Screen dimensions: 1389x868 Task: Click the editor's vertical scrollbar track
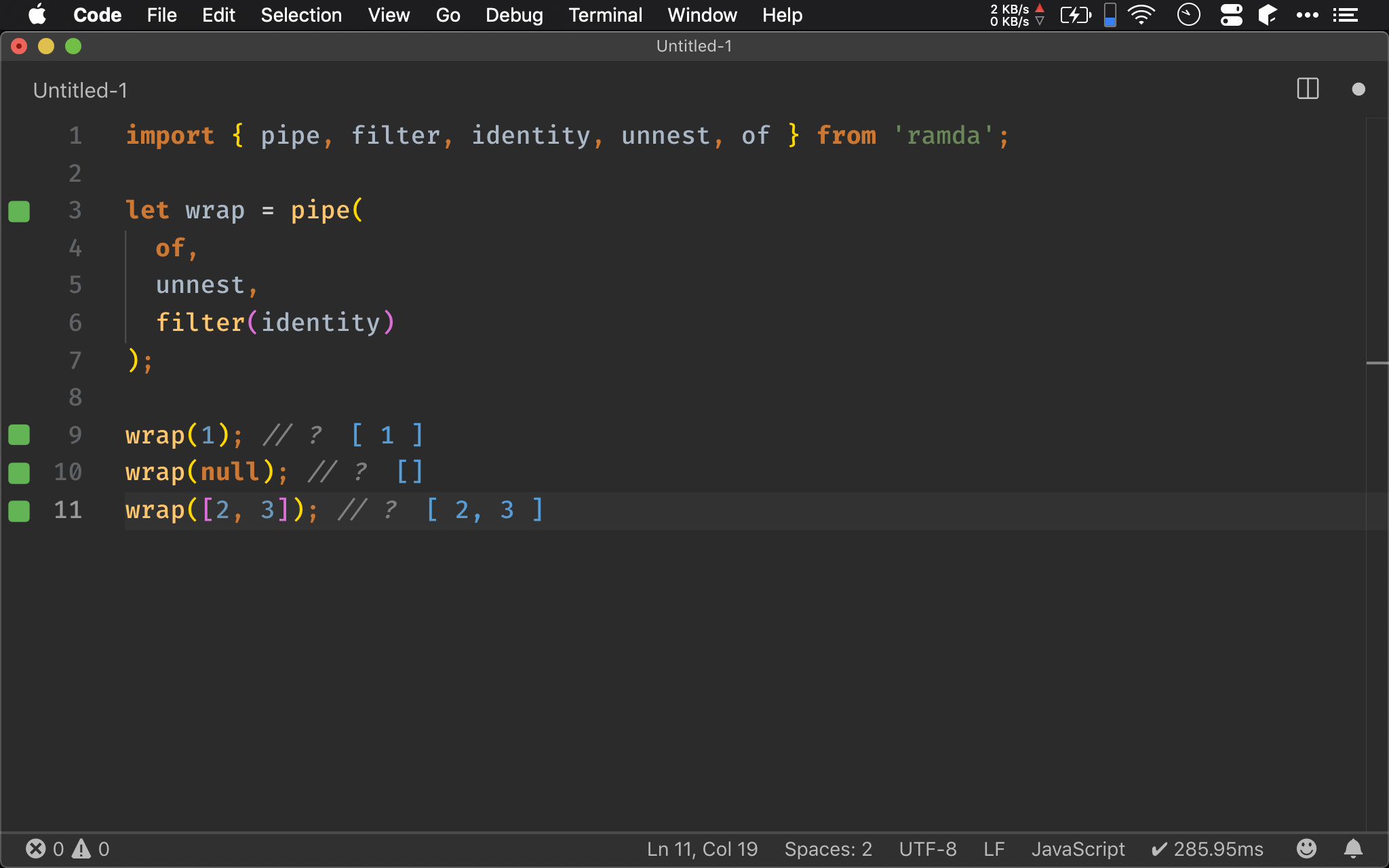pyautogui.click(x=1377, y=475)
